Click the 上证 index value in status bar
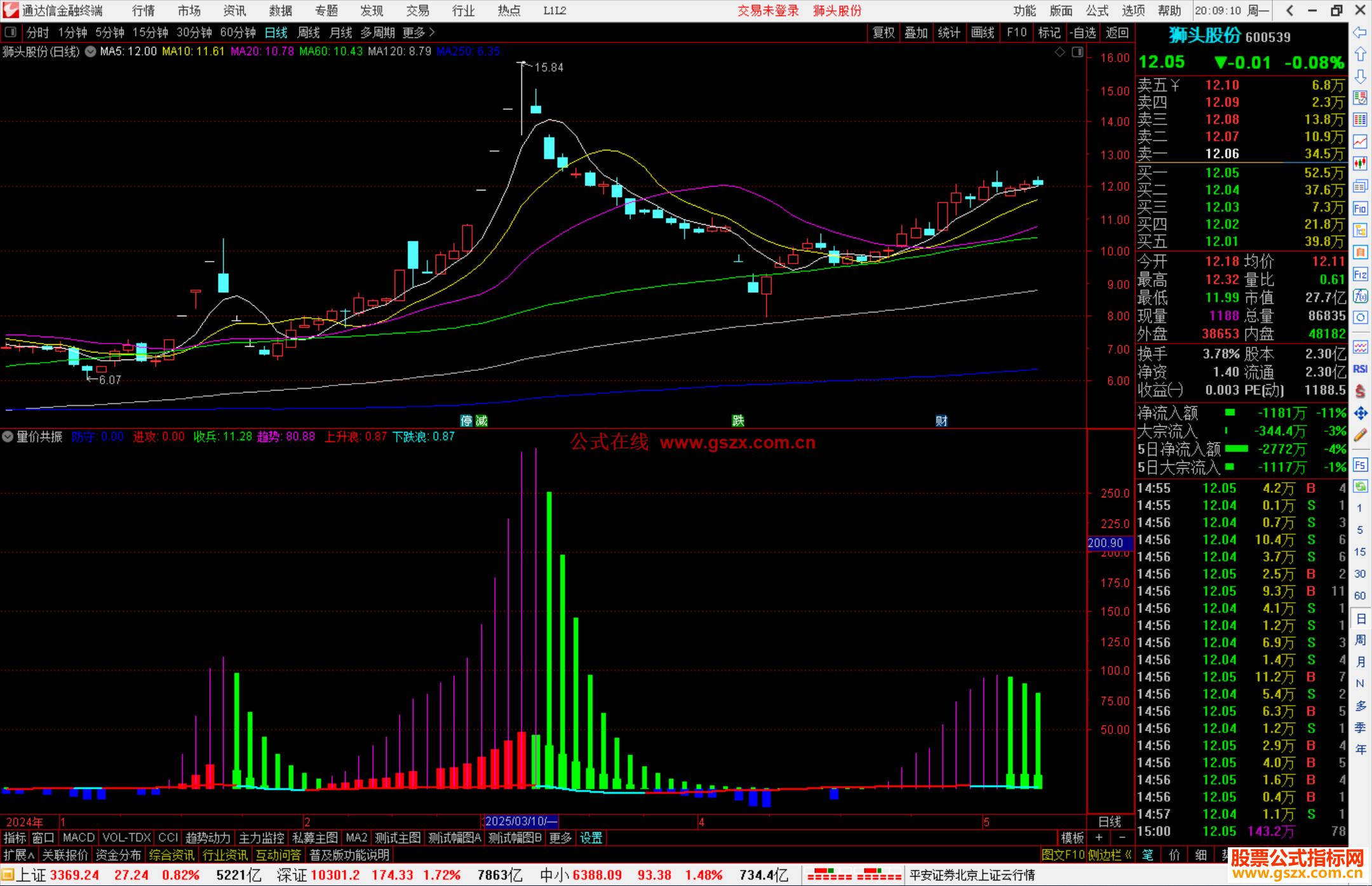This screenshot has height=886, width=1372. pos(74,875)
